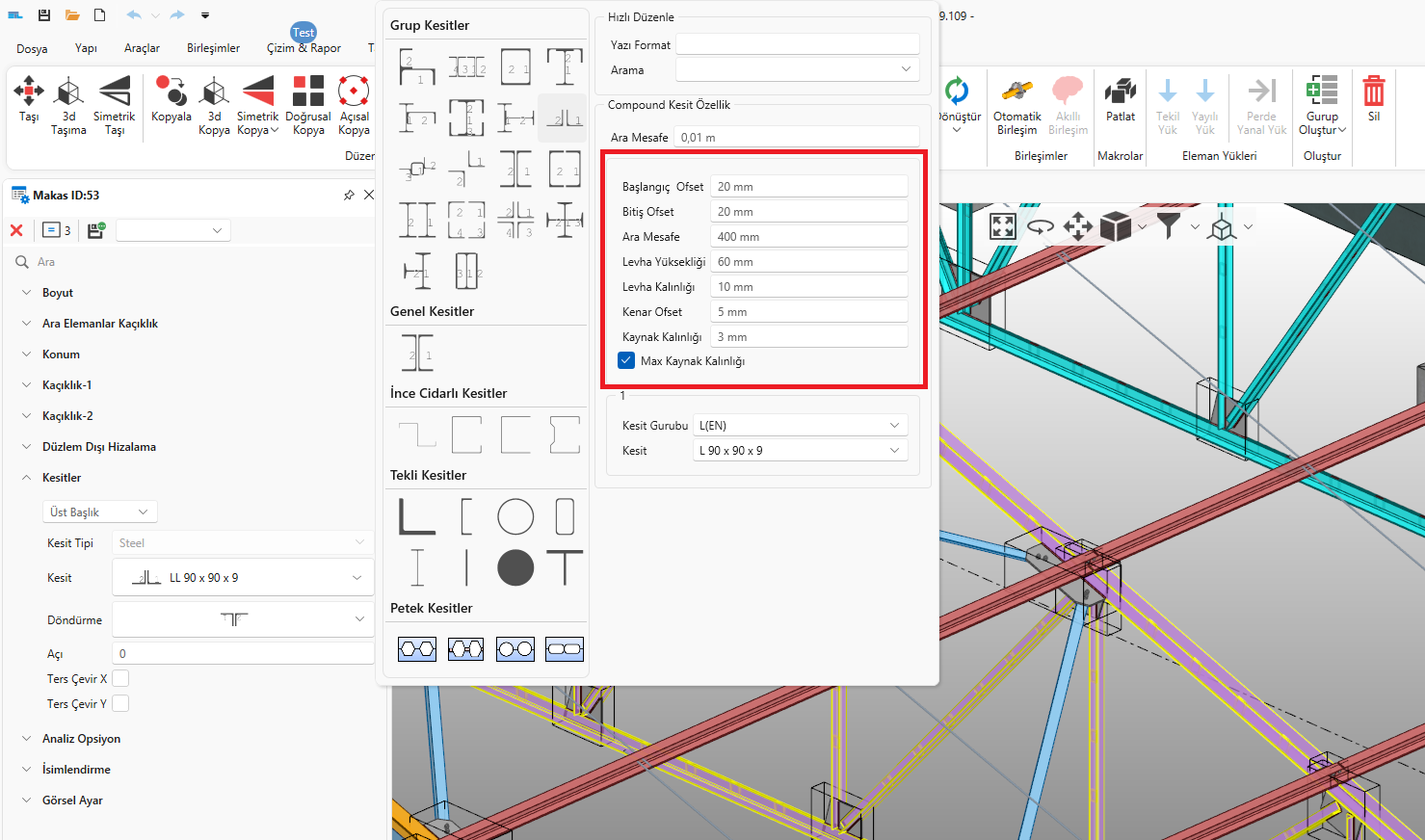Click the Sil trash icon
1425x840 pixels.
[x=1373, y=92]
